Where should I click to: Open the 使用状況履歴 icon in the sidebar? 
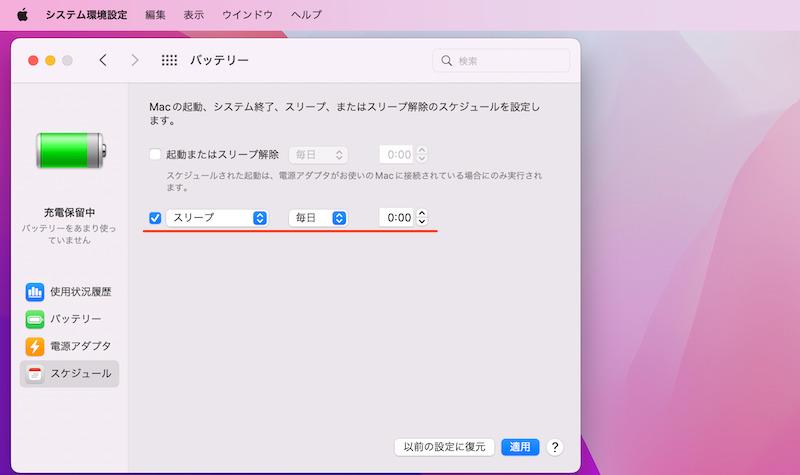point(35,292)
